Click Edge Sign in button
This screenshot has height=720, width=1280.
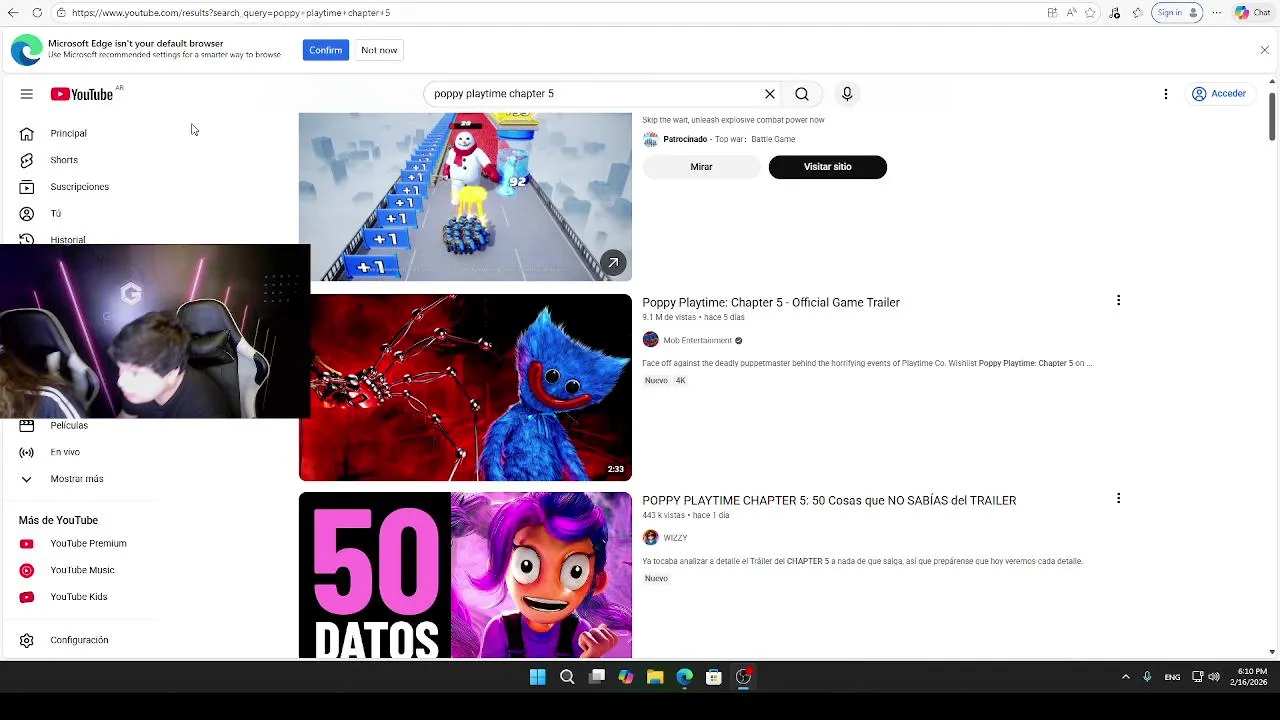point(1177,13)
